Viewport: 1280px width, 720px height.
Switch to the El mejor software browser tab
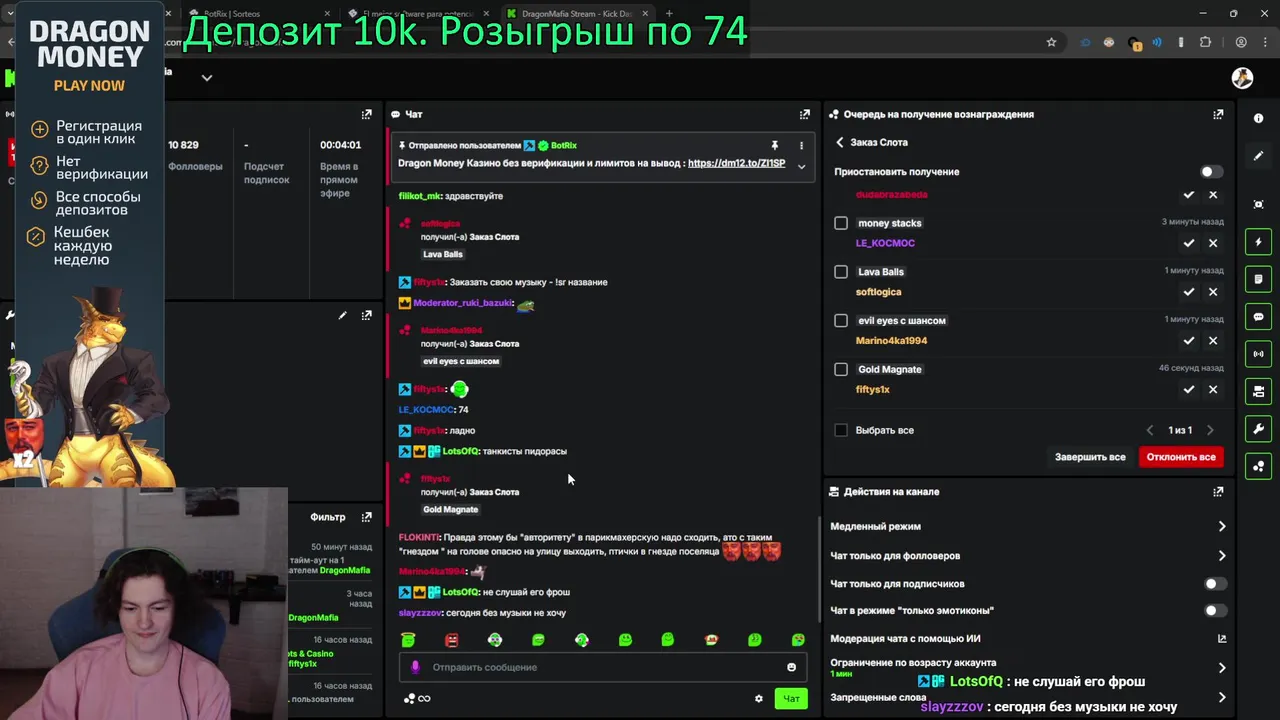[420, 14]
